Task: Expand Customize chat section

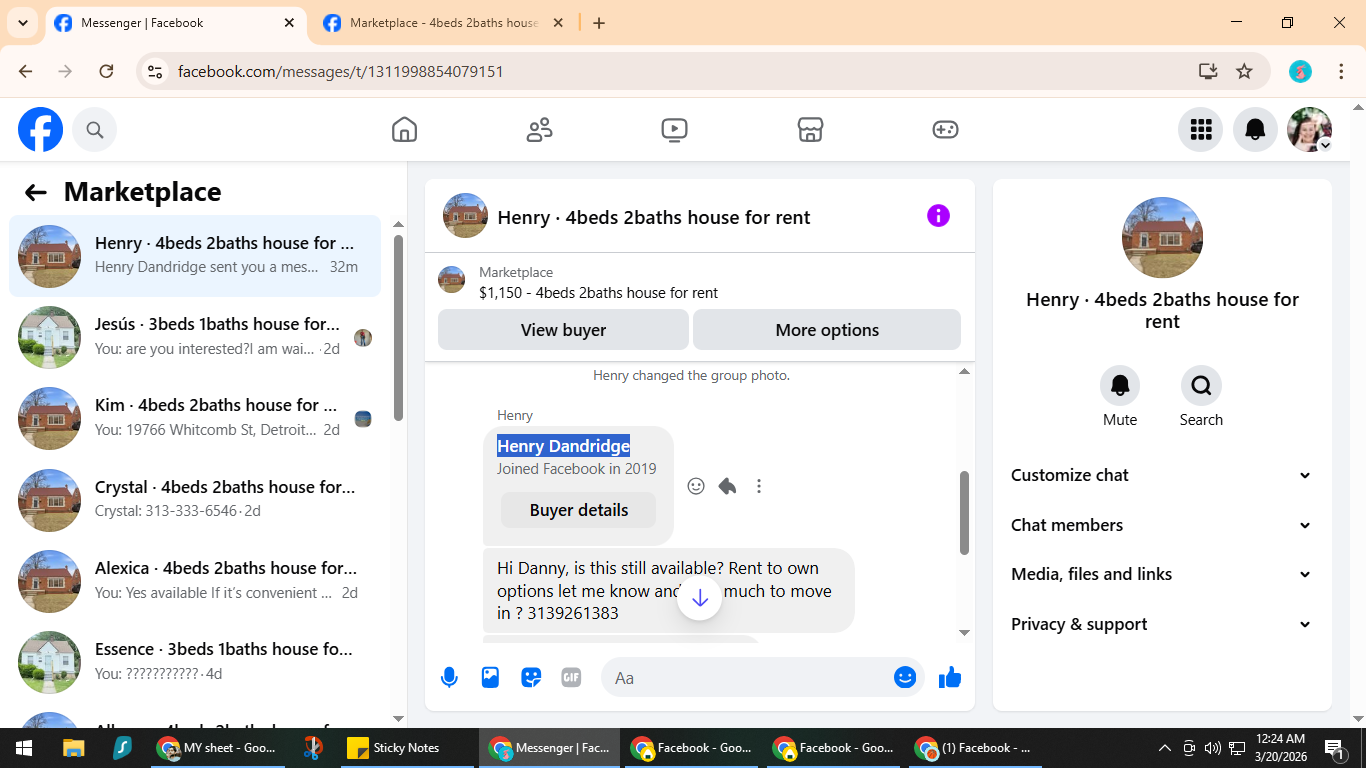Action: pos(1162,475)
